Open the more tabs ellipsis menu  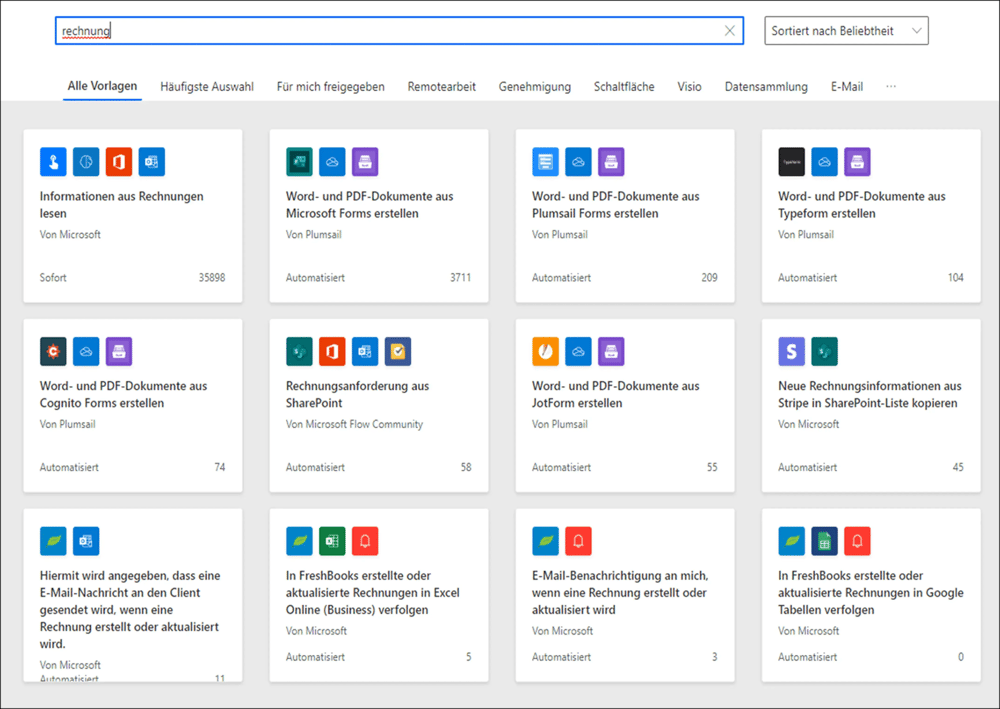pyautogui.click(x=891, y=86)
